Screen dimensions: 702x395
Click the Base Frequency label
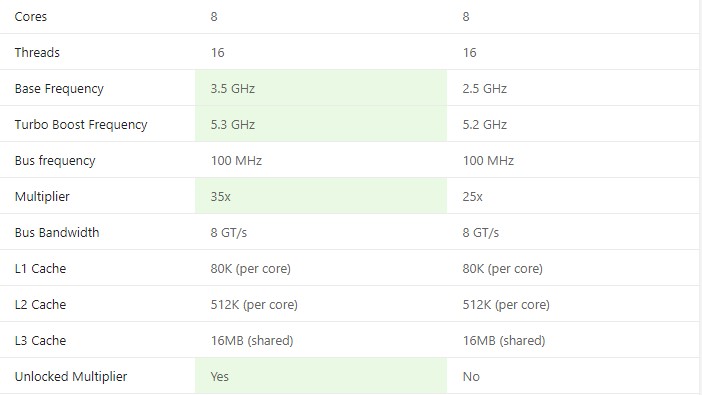click(59, 89)
